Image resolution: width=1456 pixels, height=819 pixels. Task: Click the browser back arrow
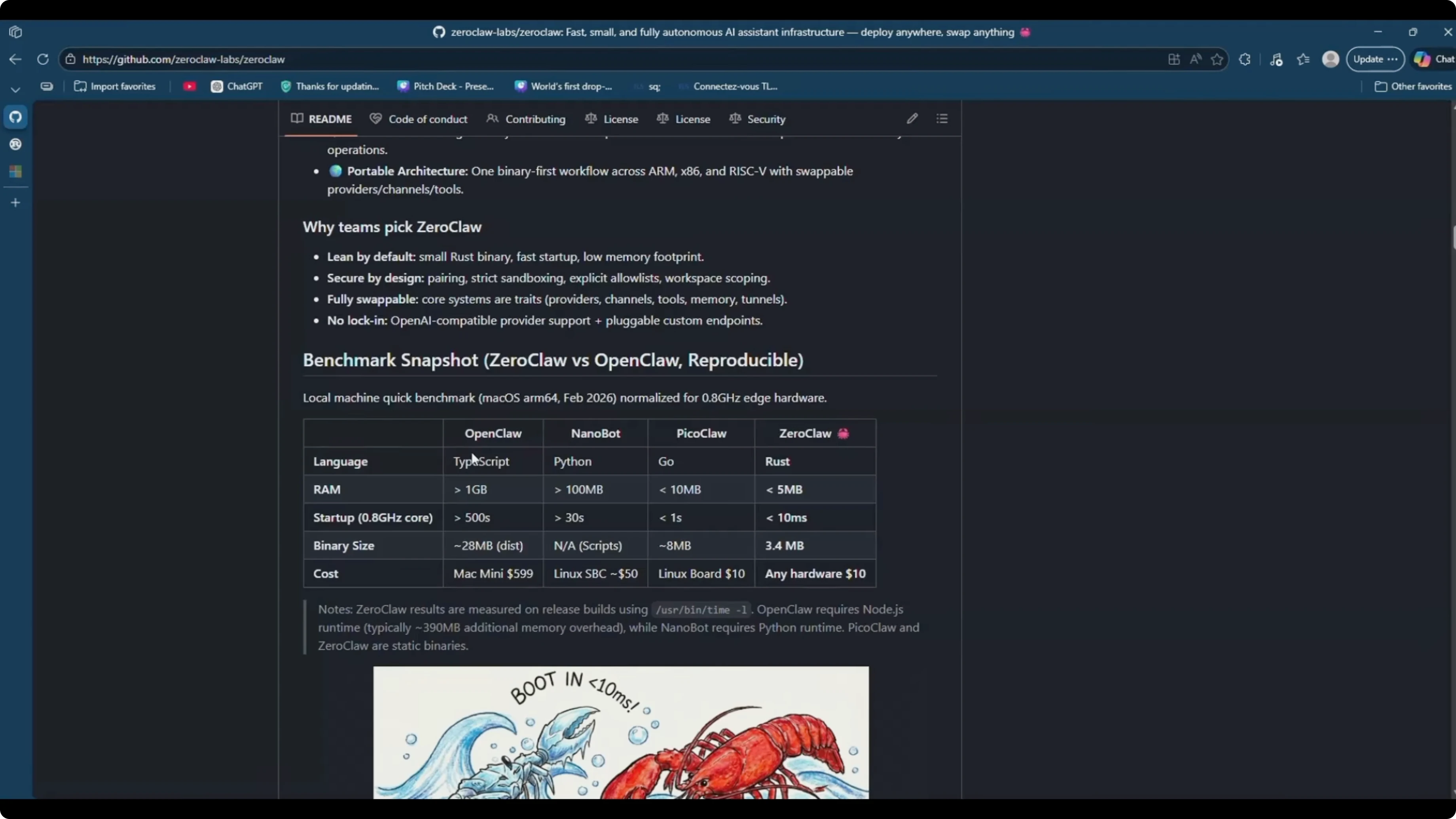tap(15, 59)
